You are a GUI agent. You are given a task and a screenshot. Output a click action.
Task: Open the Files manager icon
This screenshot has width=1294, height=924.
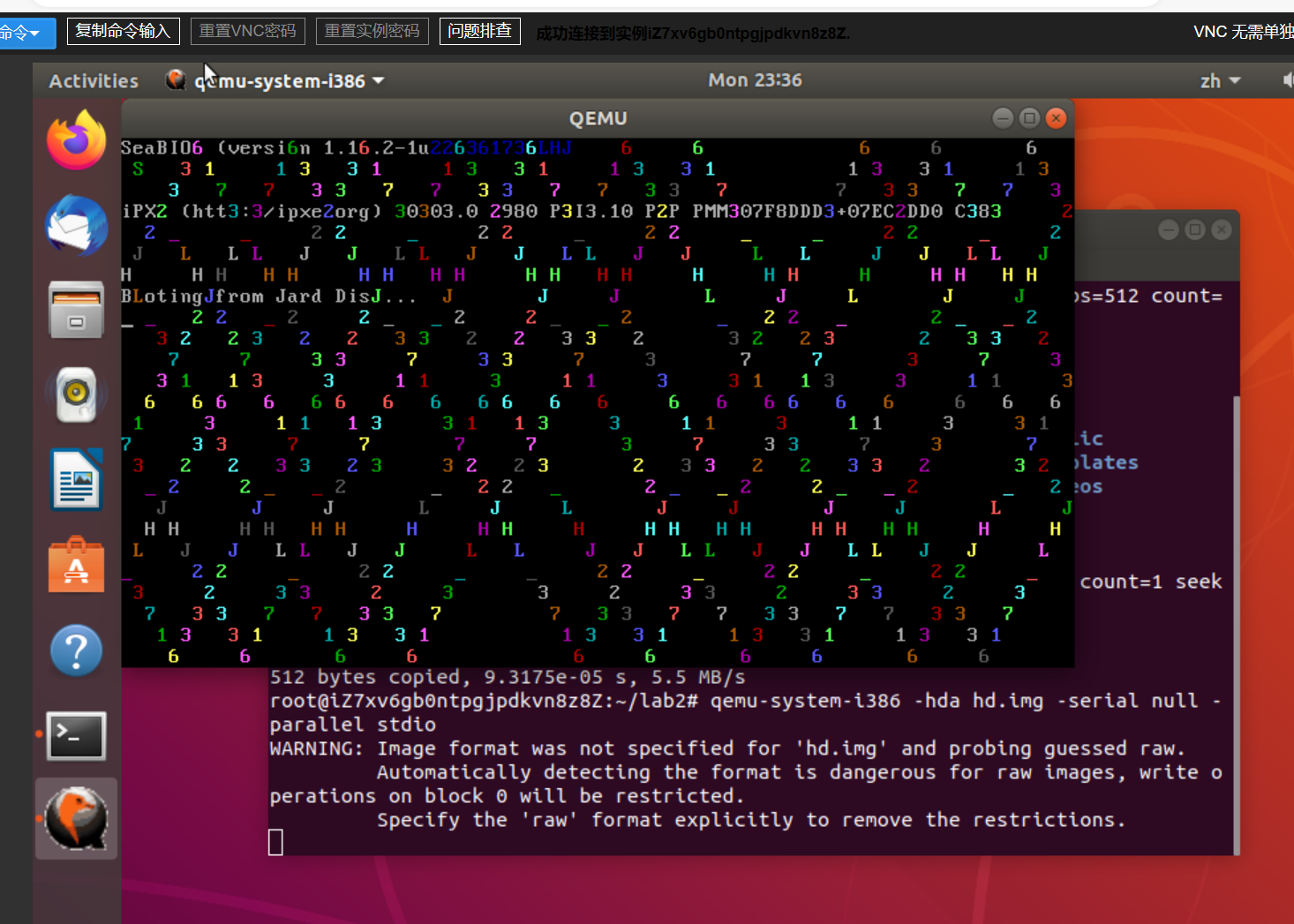tap(76, 310)
